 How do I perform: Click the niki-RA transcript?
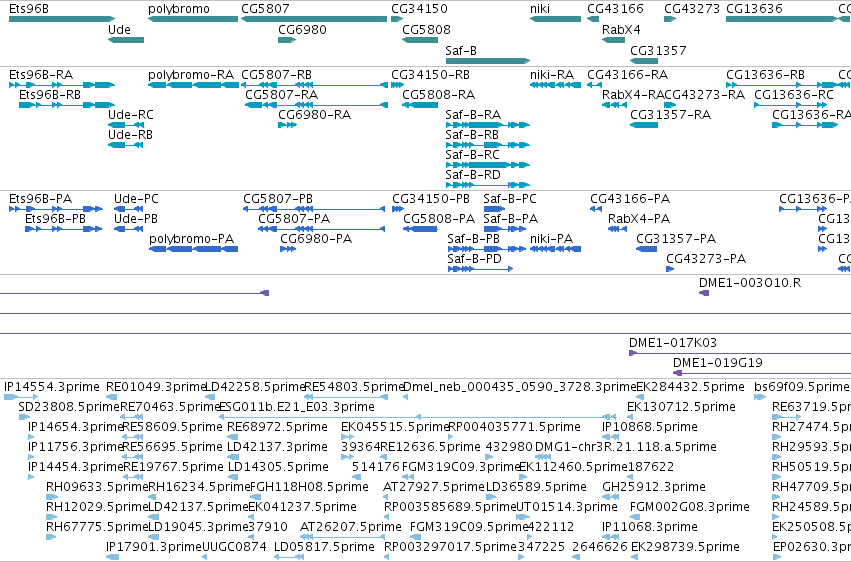555,85
